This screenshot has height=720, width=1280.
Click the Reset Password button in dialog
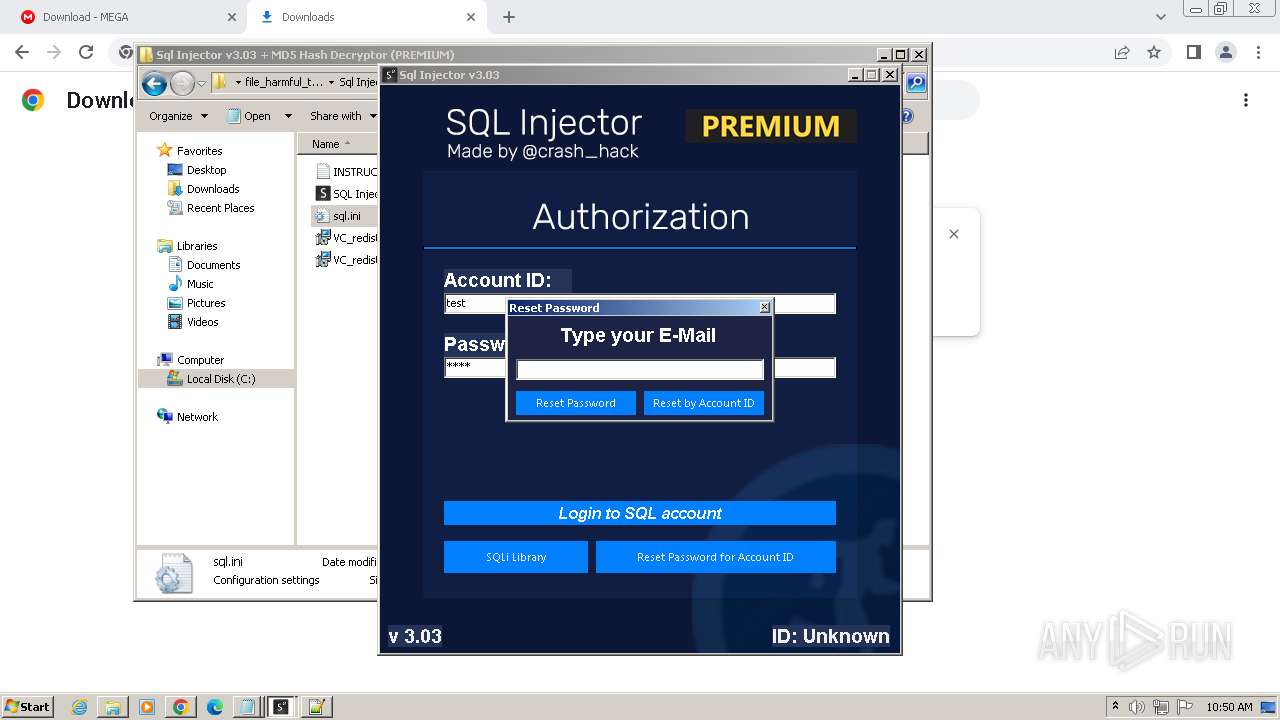[x=575, y=403]
